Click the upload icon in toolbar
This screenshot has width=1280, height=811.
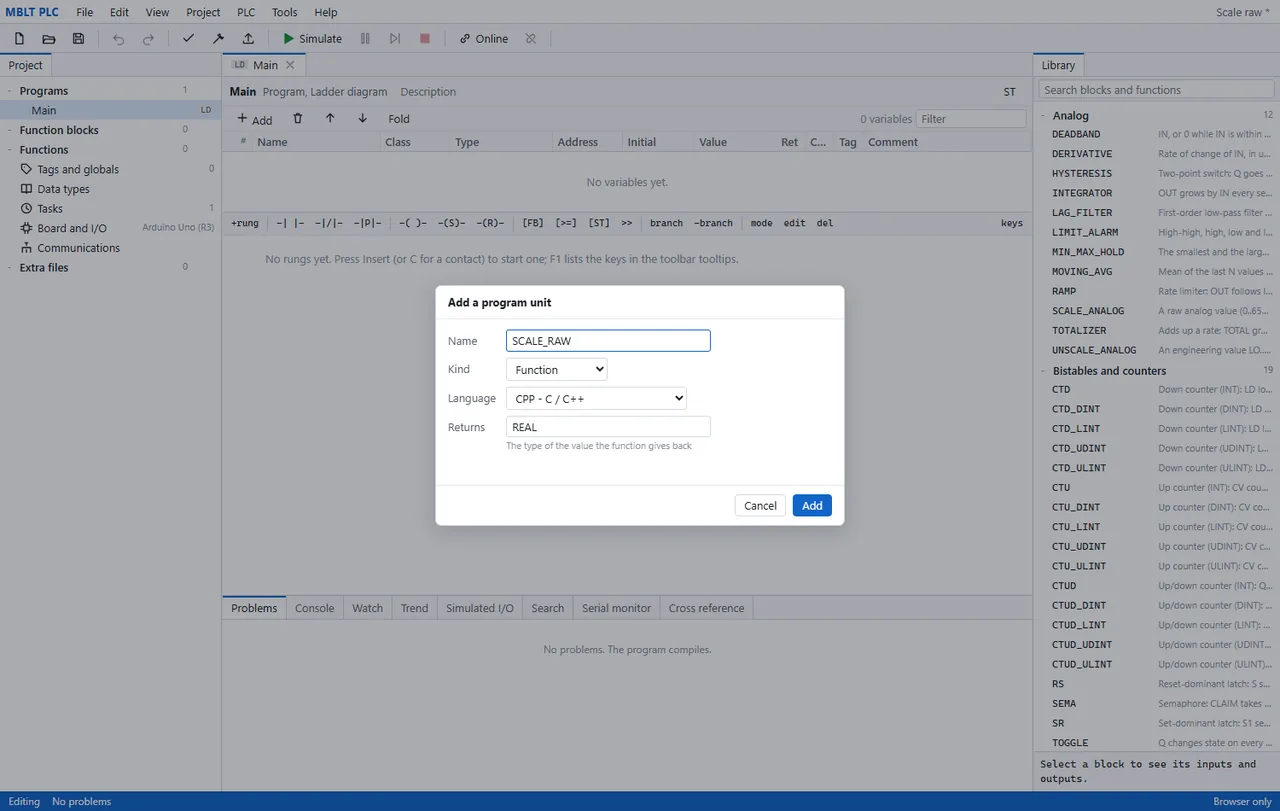click(248, 39)
